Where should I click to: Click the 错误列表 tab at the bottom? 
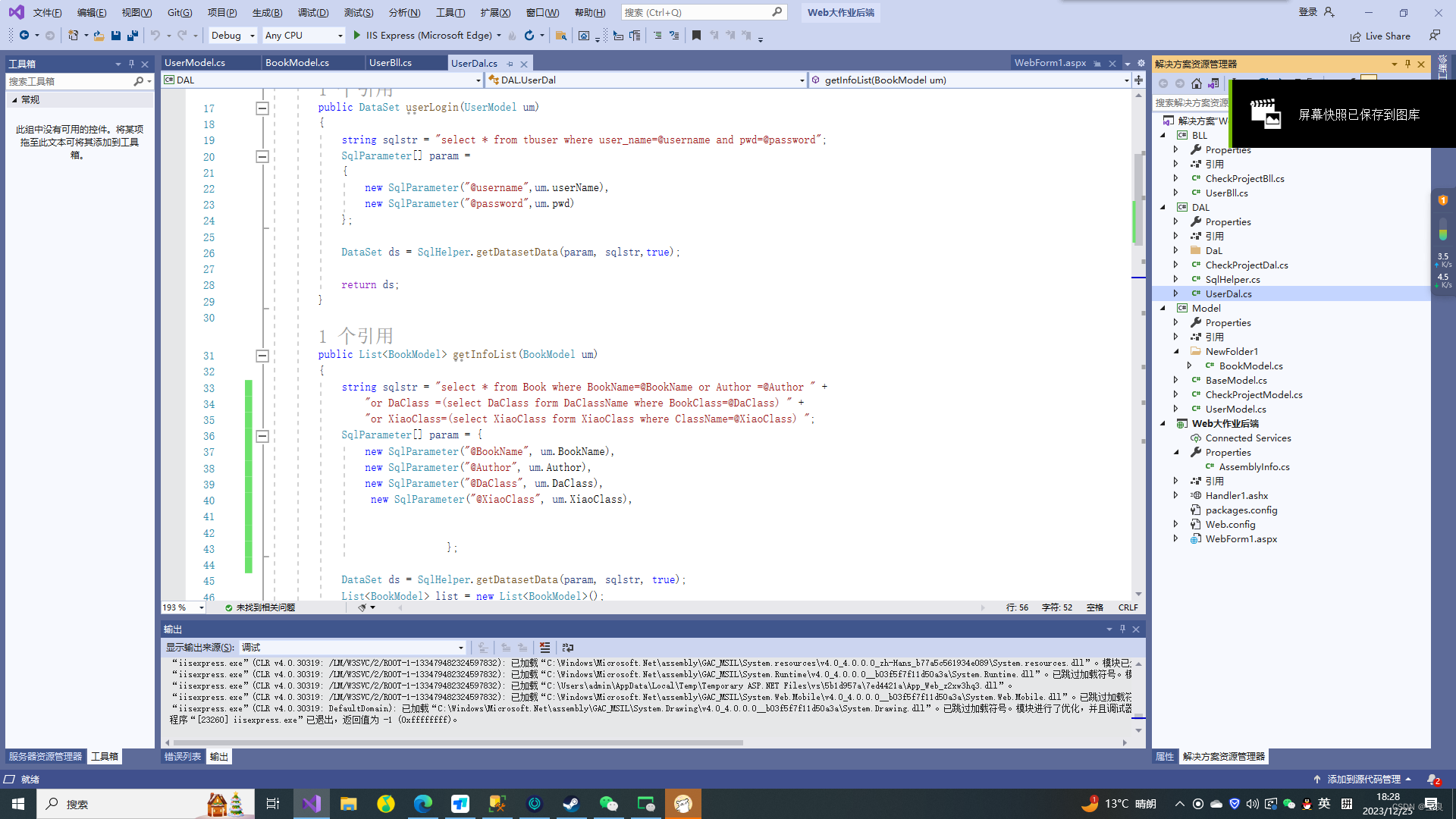183,757
